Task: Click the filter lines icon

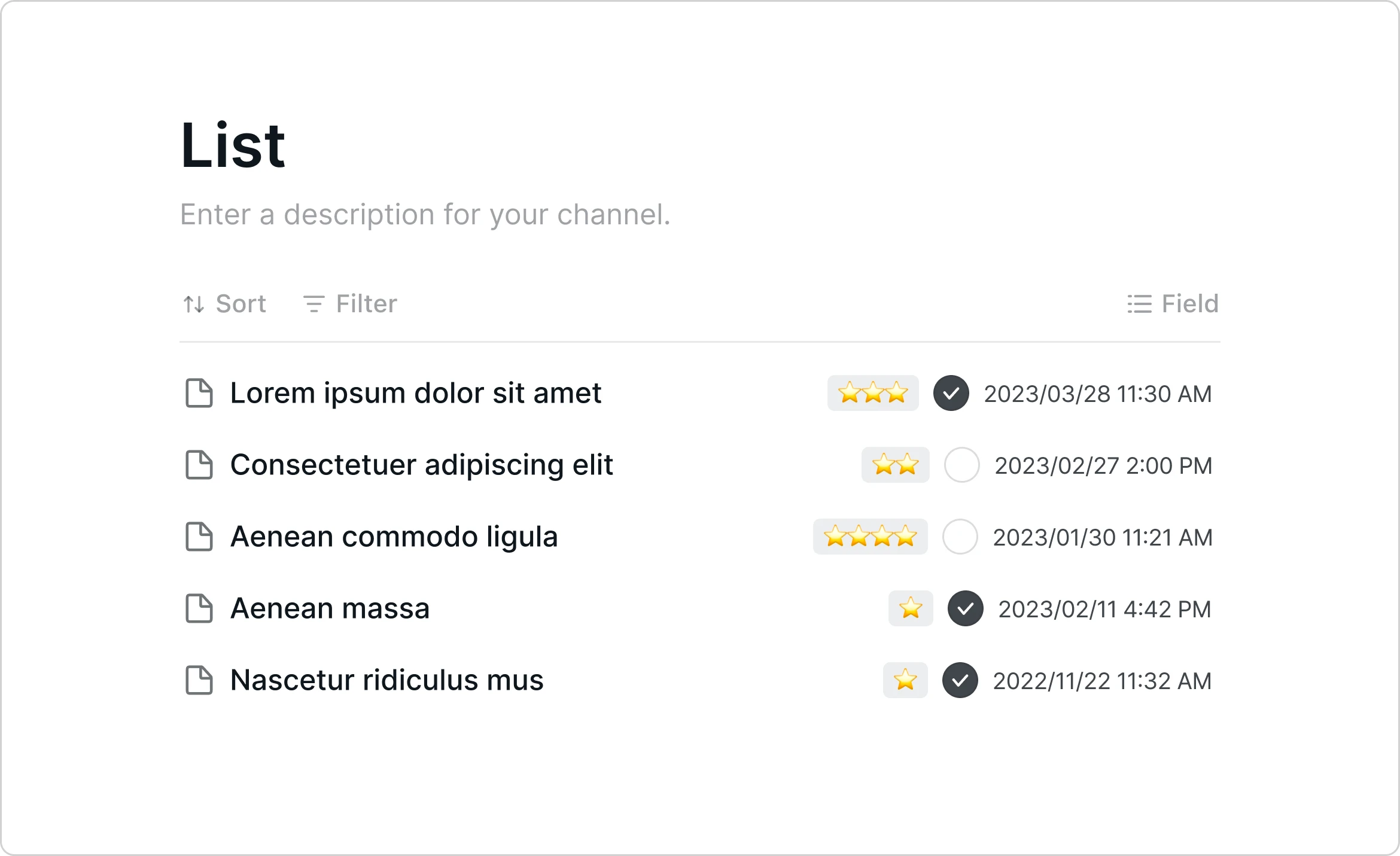Action: click(314, 304)
